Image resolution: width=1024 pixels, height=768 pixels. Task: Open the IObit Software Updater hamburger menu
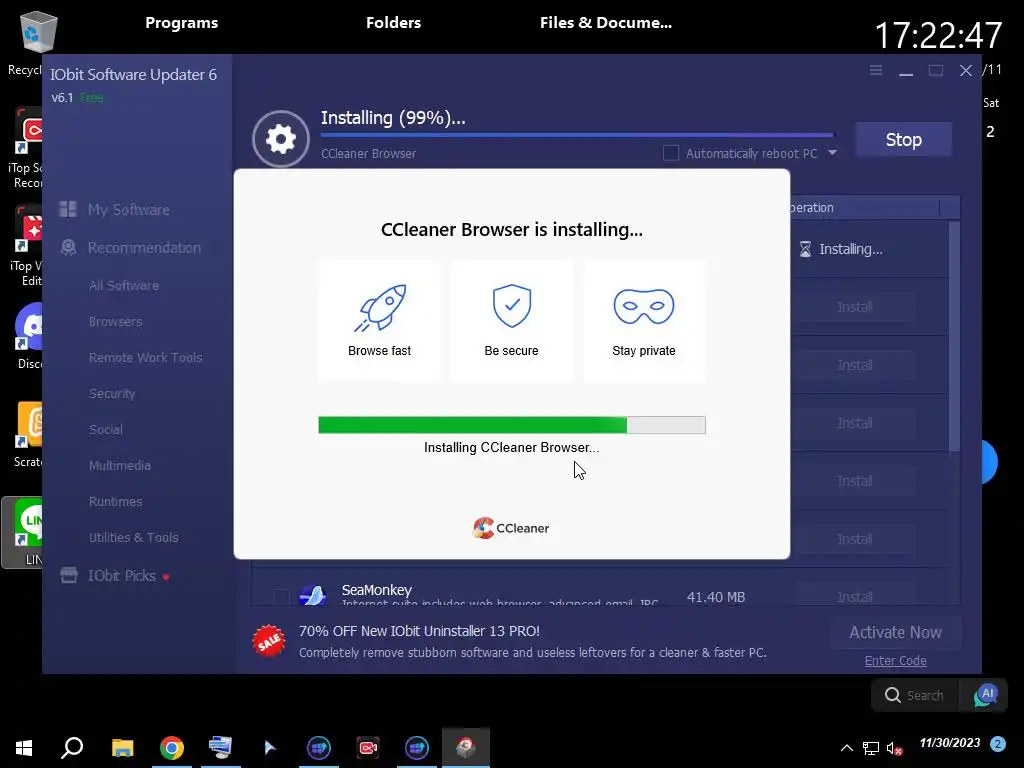point(876,70)
